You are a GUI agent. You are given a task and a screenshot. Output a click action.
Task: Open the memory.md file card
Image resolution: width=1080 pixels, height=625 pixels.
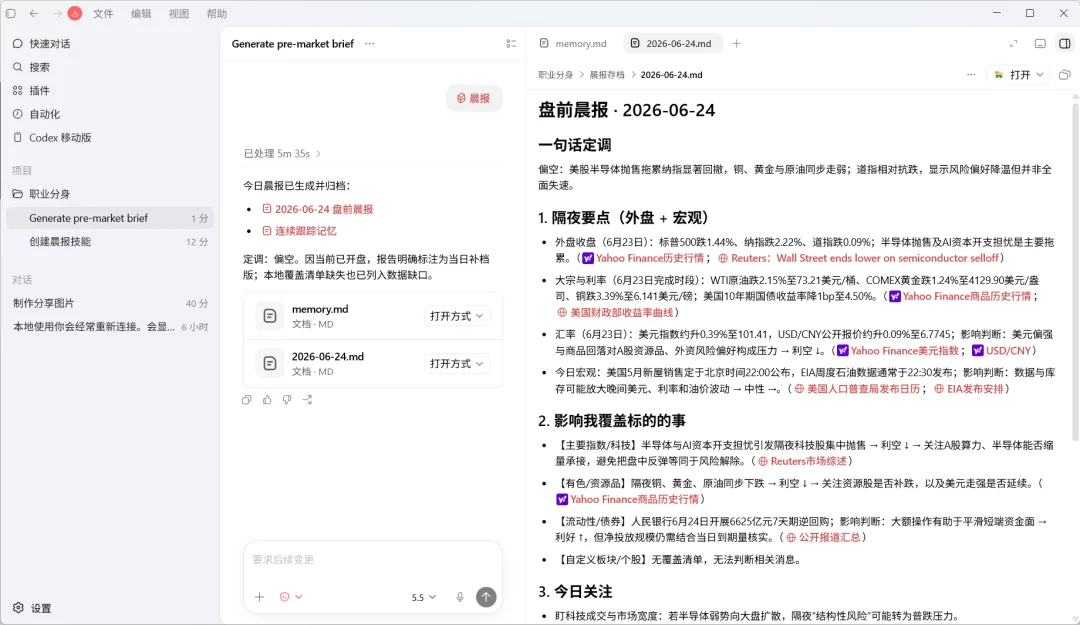373,316
